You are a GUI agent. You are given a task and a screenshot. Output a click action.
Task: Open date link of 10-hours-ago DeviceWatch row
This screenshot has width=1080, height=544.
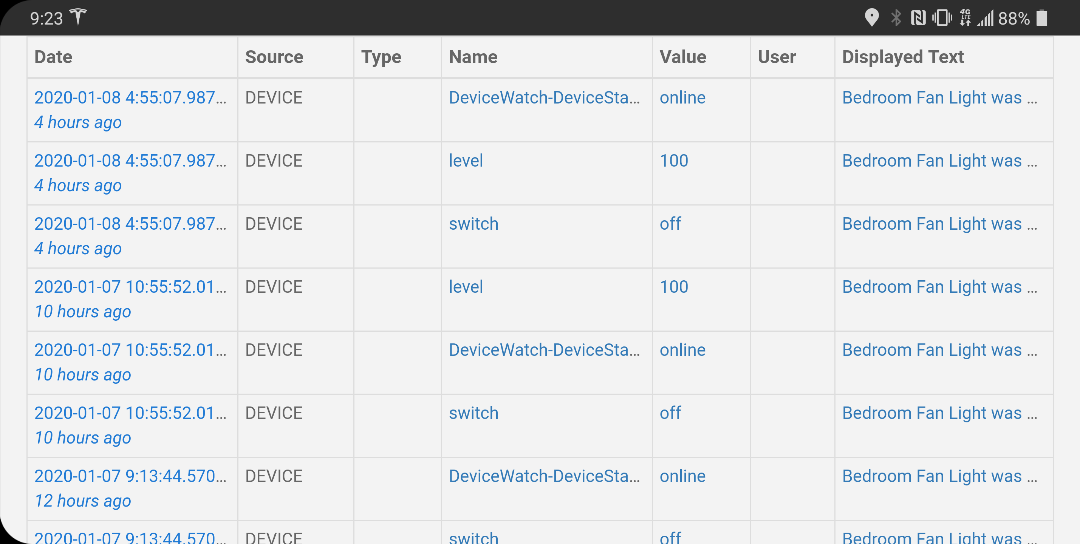[130, 350]
